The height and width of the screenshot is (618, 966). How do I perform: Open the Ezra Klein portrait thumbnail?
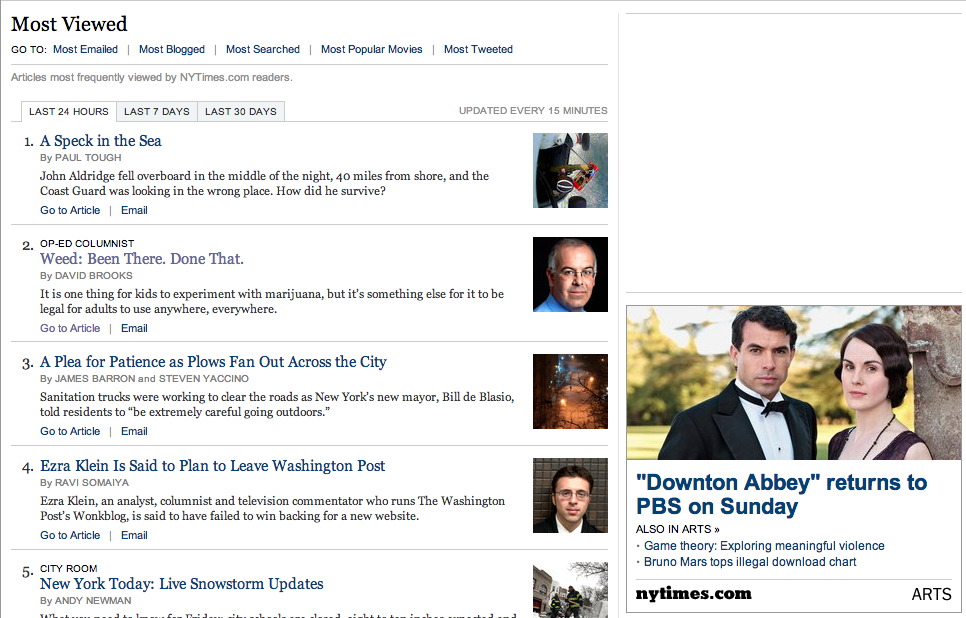[x=570, y=495]
